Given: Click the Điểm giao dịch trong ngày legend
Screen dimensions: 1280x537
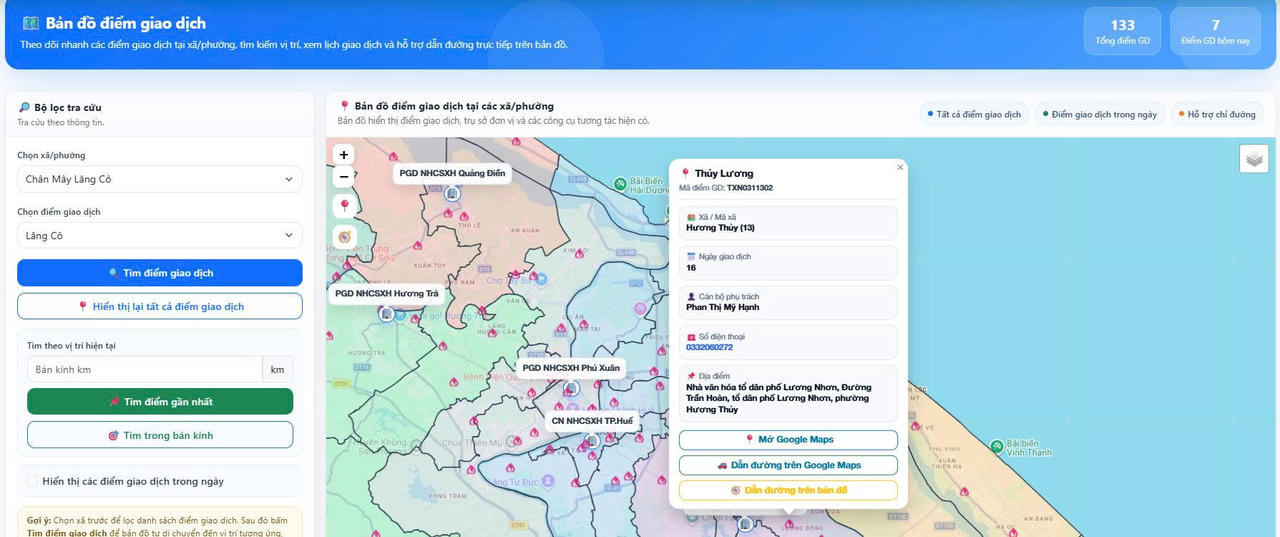Looking at the screenshot, I should [1099, 114].
